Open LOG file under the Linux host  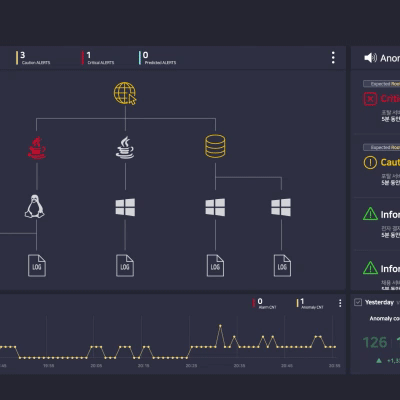(x=37, y=266)
